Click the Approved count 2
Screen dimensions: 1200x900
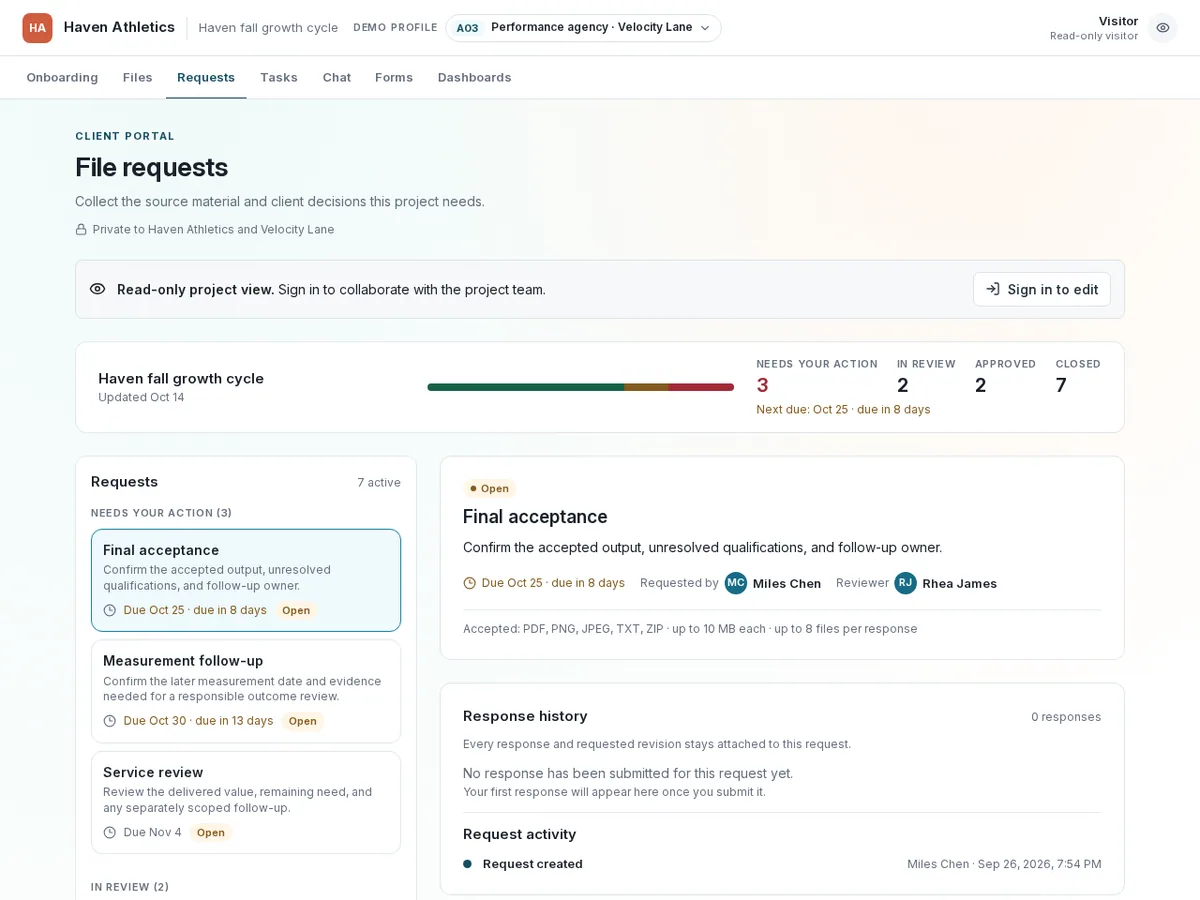tap(981, 385)
